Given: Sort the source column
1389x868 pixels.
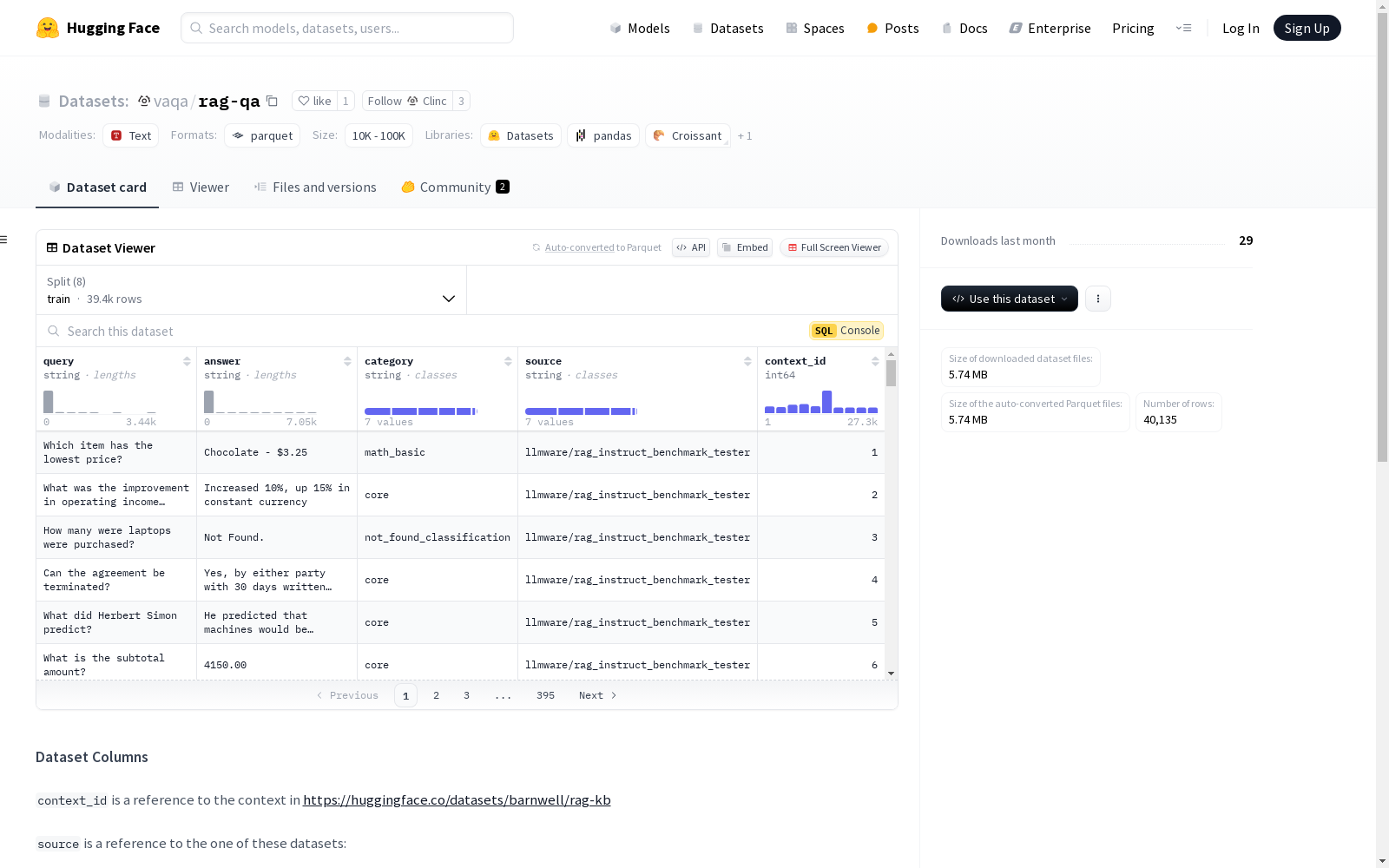Looking at the screenshot, I should point(747,361).
